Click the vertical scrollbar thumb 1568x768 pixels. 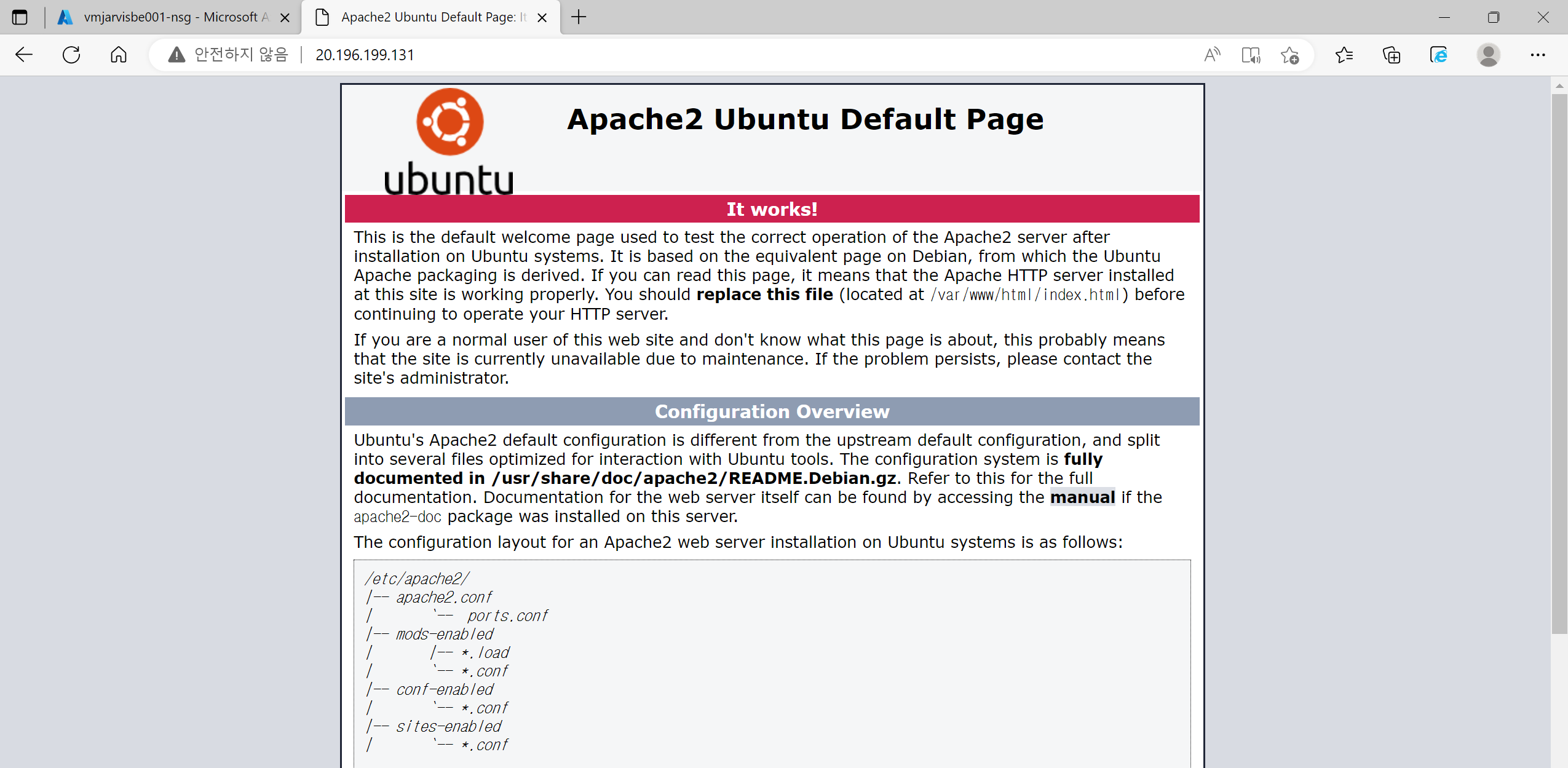(1559, 363)
